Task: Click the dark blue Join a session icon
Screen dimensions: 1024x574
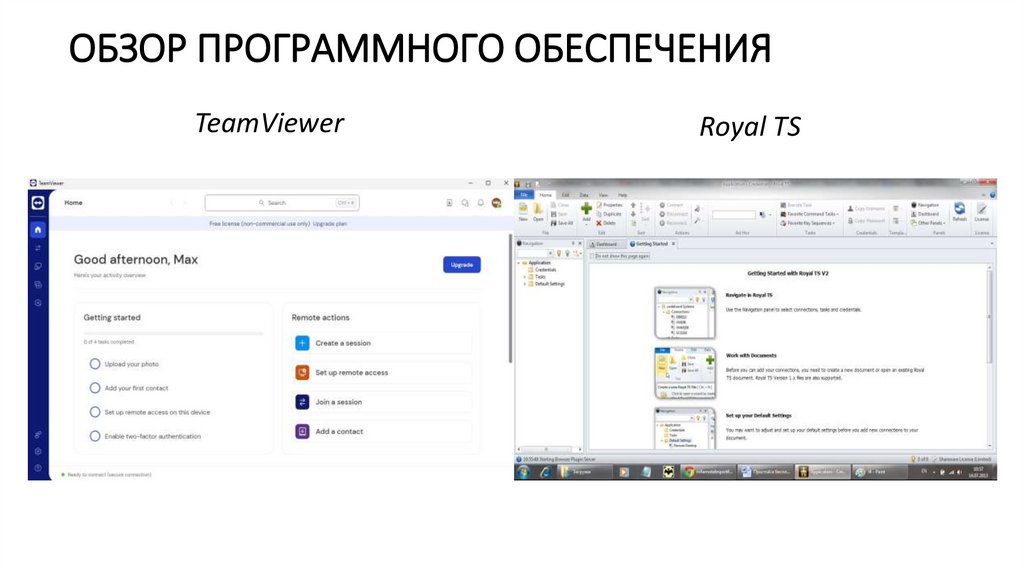Action: 302,402
